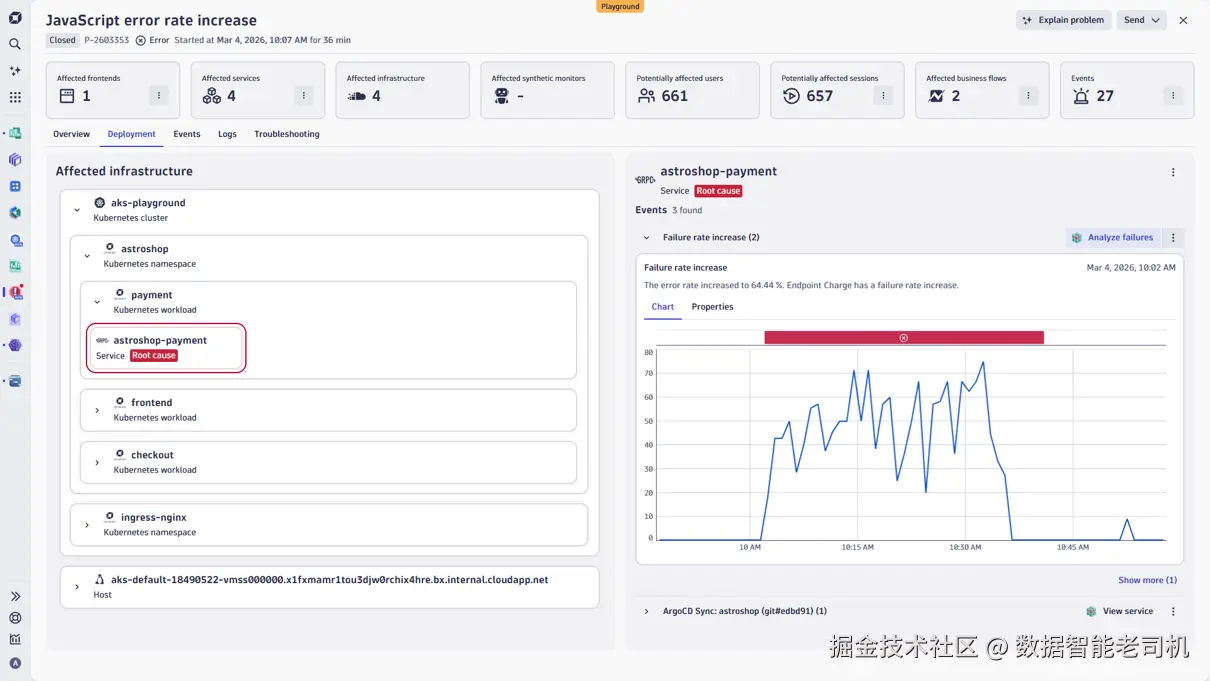Click the host icon beside aks-default

point(99,579)
